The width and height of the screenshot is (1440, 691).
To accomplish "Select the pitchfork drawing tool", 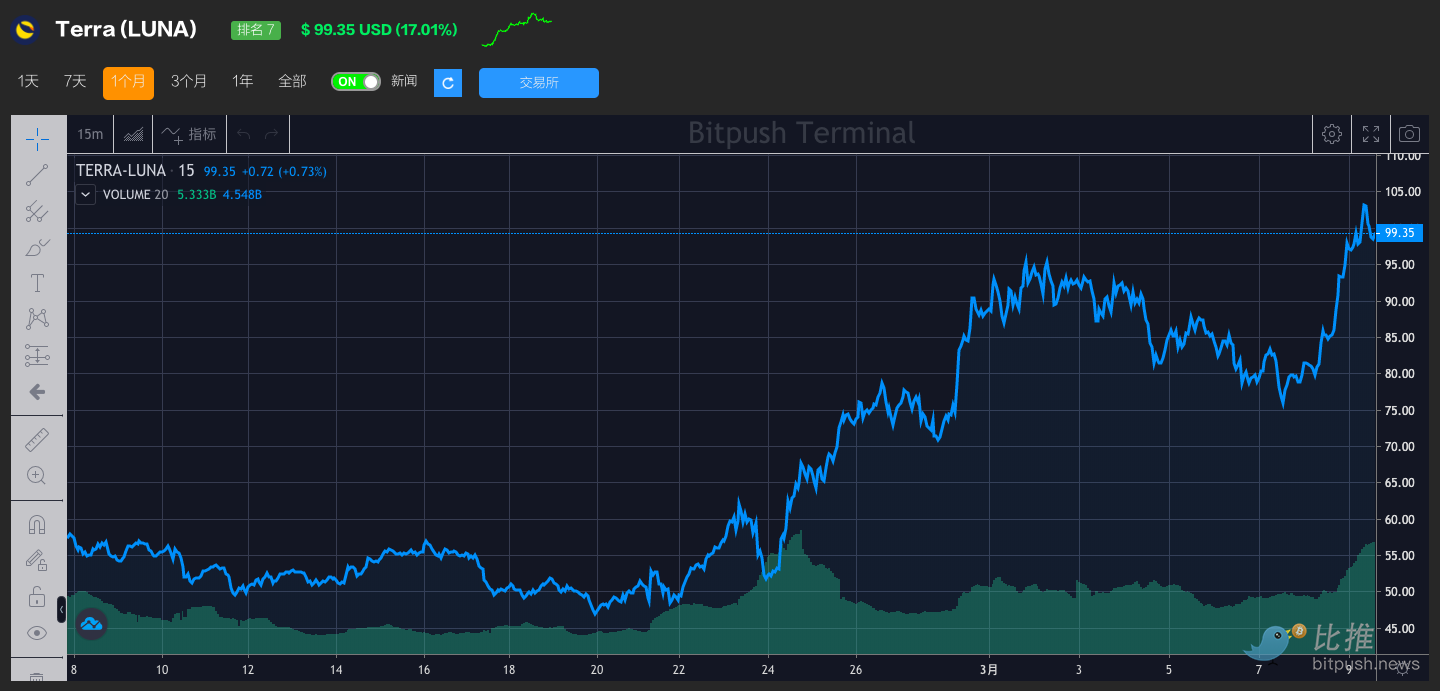I will point(37,211).
